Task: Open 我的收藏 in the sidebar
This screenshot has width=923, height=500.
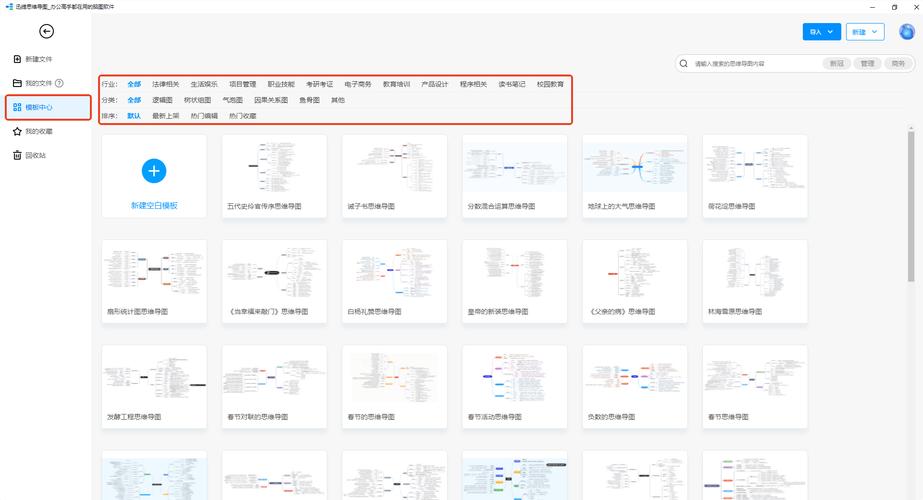Action: point(38,131)
